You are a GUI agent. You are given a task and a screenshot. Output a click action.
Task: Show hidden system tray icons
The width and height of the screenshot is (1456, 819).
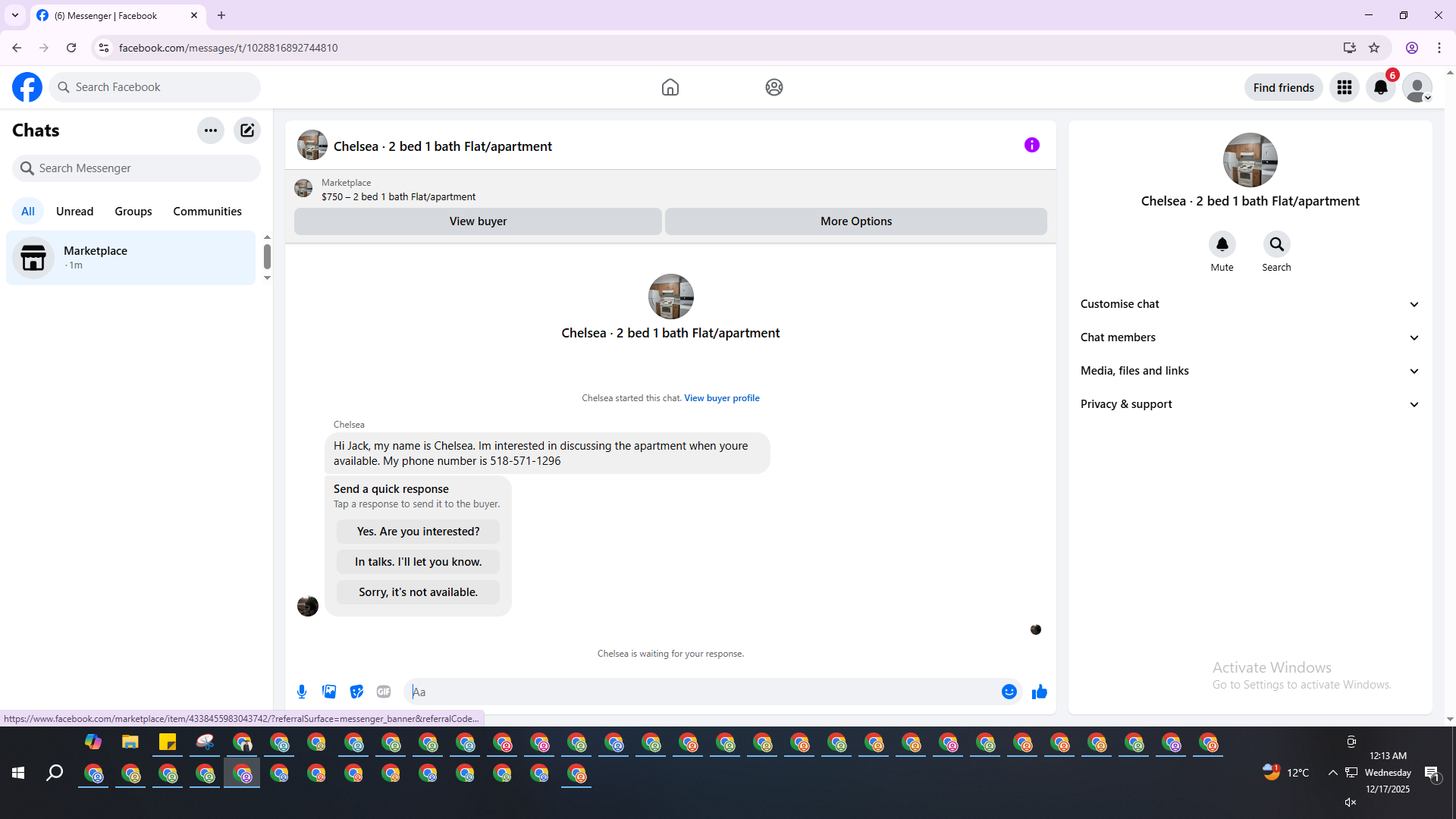1332,773
